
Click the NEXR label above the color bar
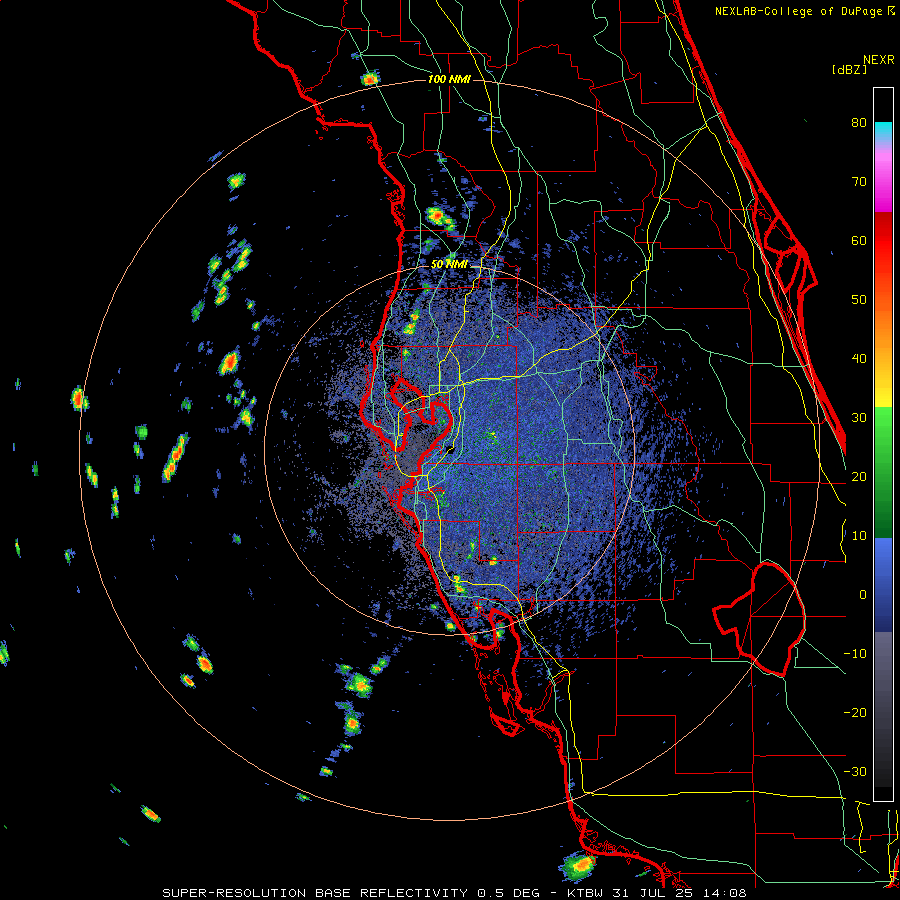[879, 60]
